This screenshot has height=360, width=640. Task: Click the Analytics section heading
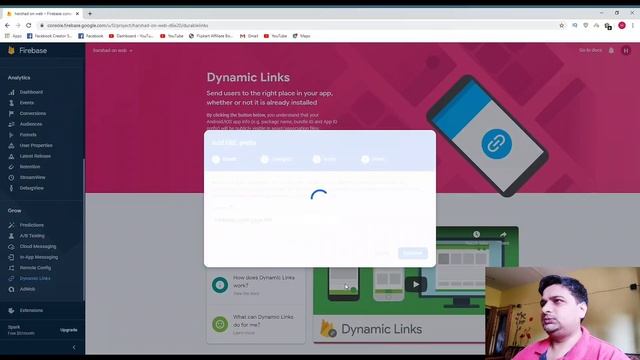click(19, 78)
